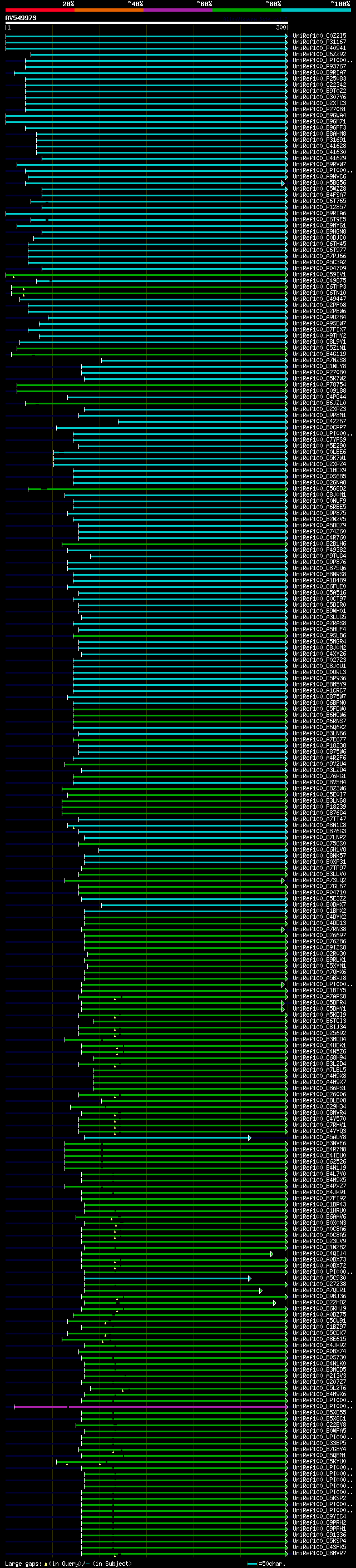The width and height of the screenshot is (356, 1568).
Task: Click label UniRef100_C5KYU0
Action: pos(319,1461)
